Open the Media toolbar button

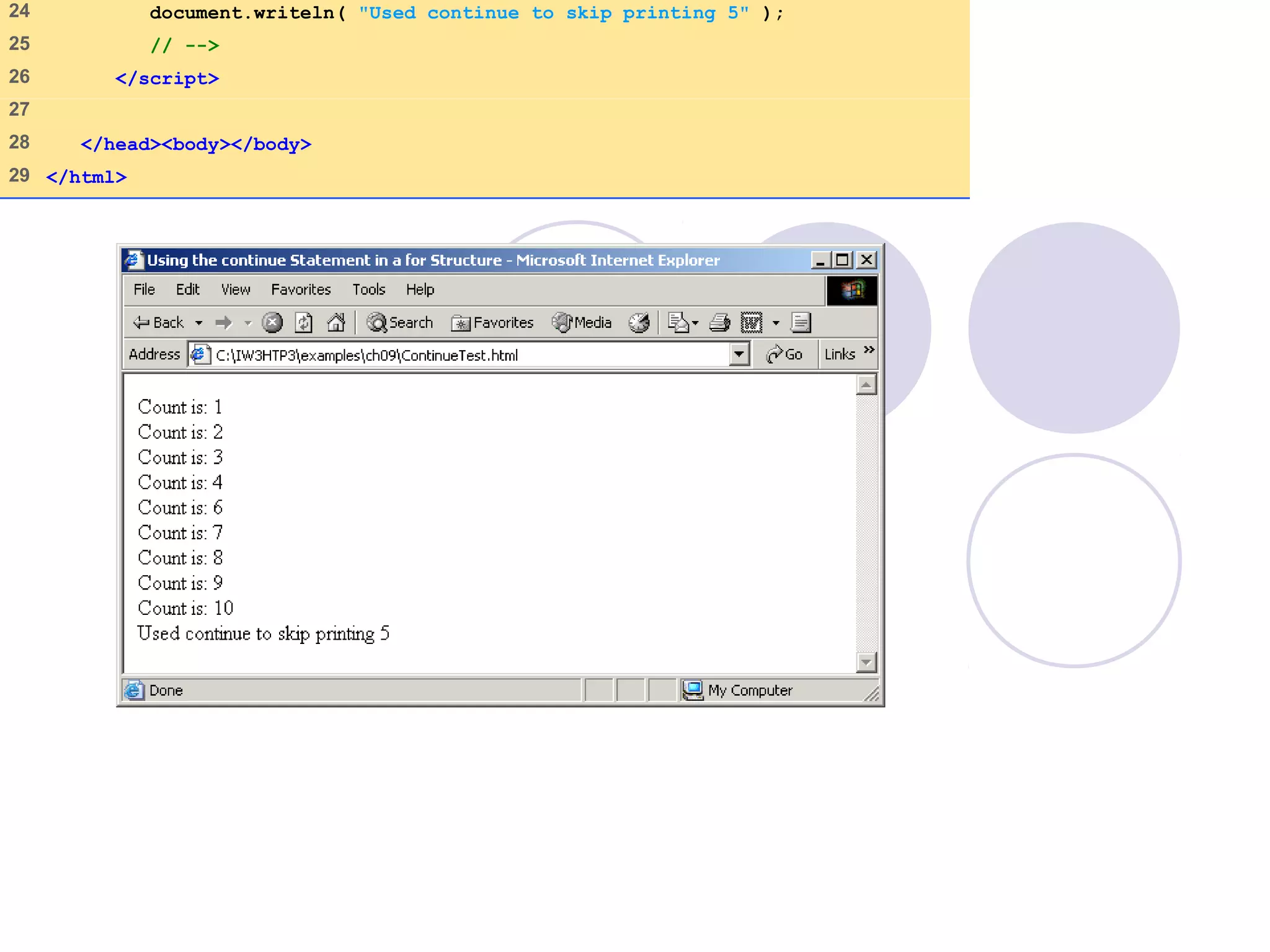pyautogui.click(x=582, y=322)
